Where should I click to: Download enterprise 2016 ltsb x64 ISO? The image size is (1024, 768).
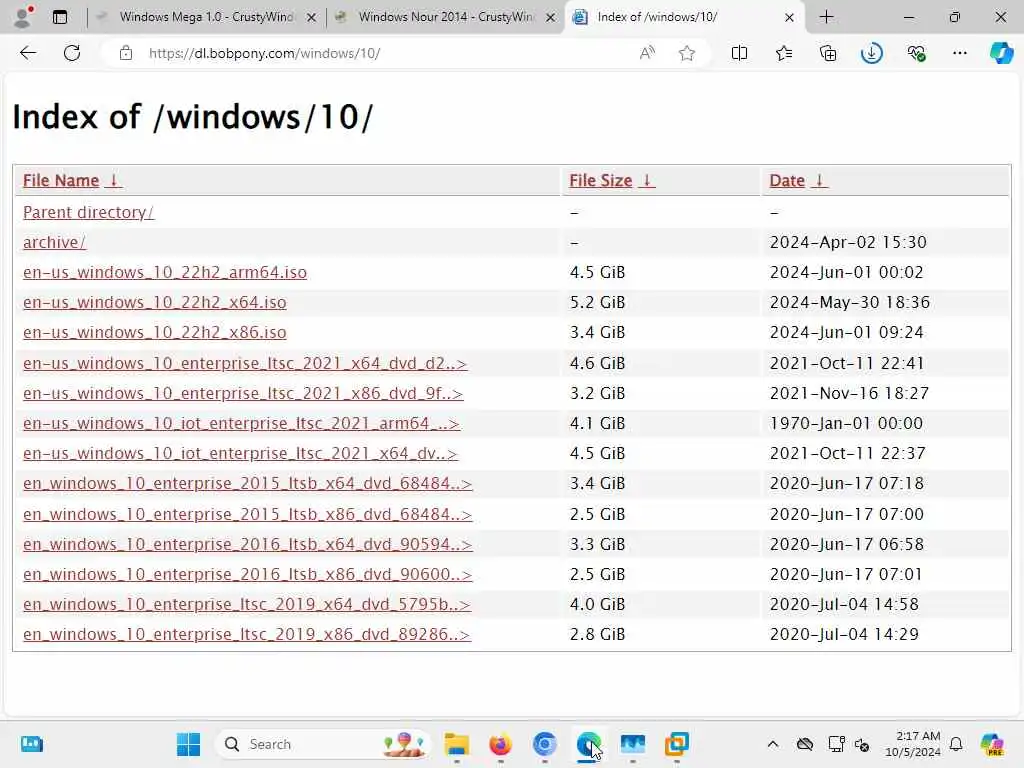pyautogui.click(x=248, y=544)
